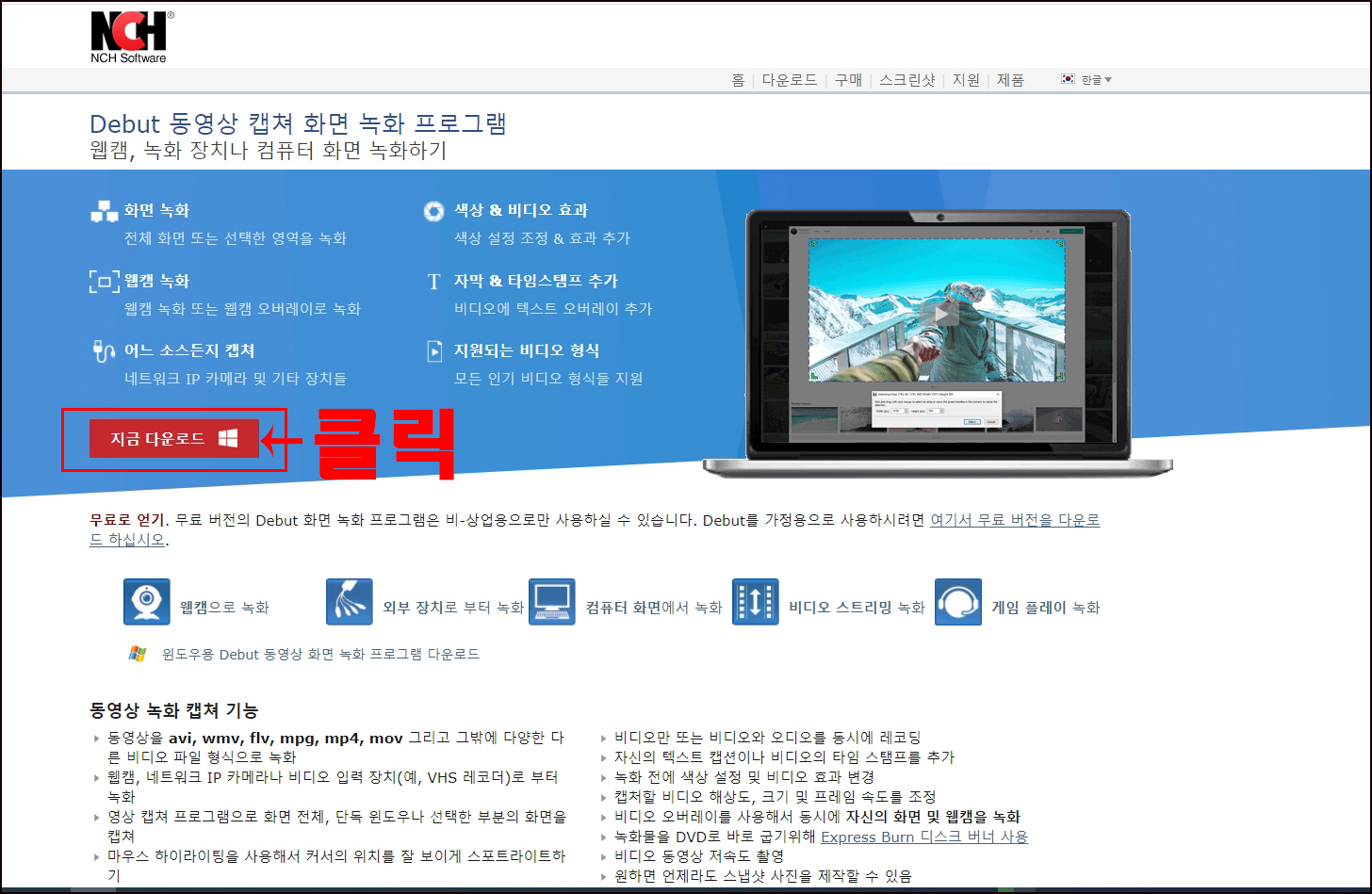Viewport: 1372px width, 894px height.
Task: Click the NCH Software logo
Action: coord(132,38)
